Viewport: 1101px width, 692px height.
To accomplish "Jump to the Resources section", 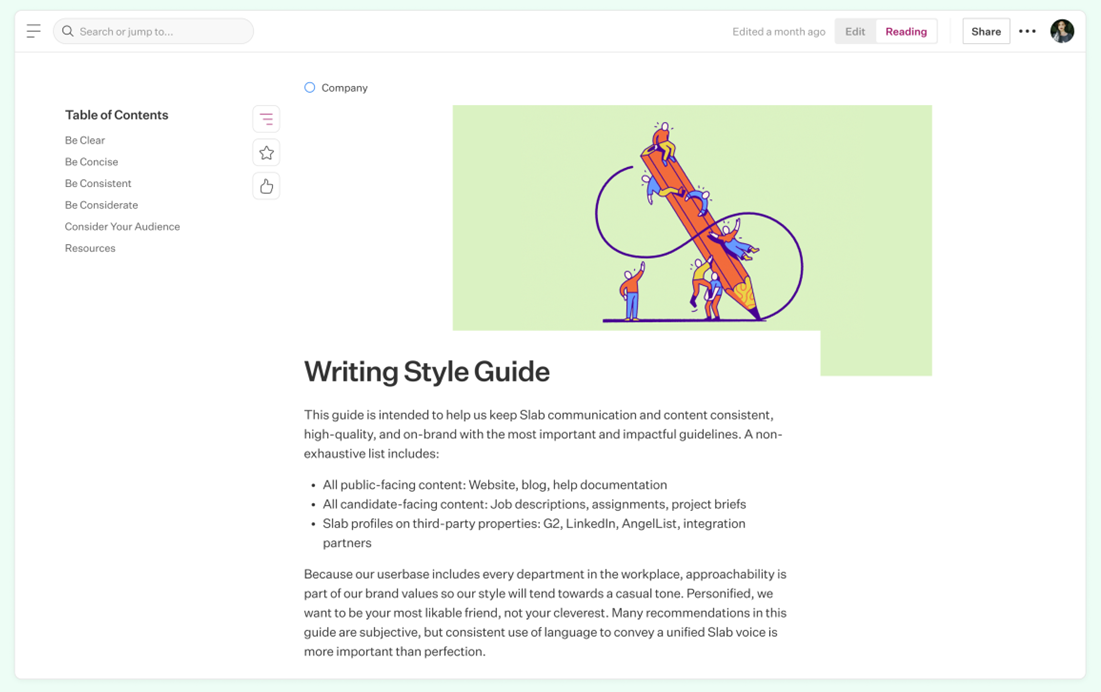I will pyautogui.click(x=90, y=247).
